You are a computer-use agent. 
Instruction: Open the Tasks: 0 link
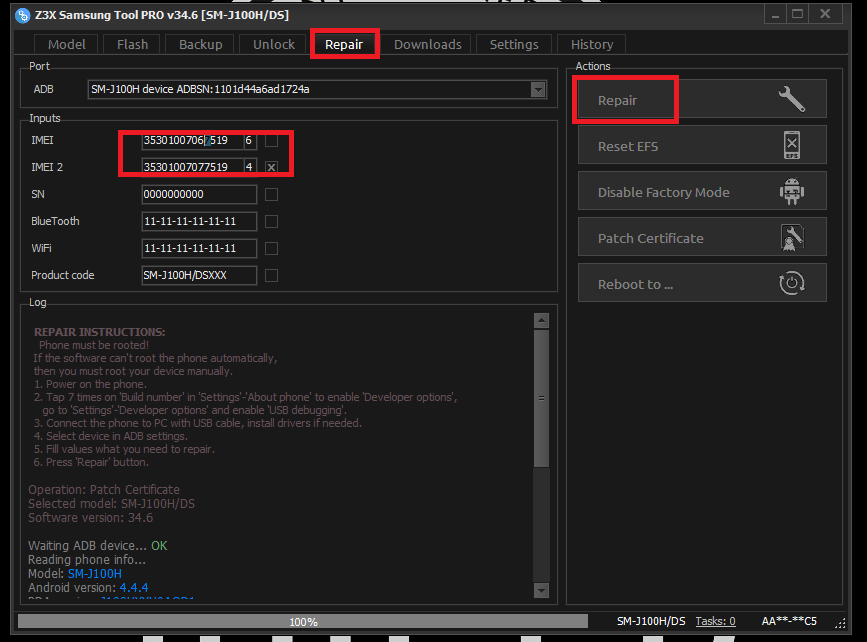tap(715, 621)
